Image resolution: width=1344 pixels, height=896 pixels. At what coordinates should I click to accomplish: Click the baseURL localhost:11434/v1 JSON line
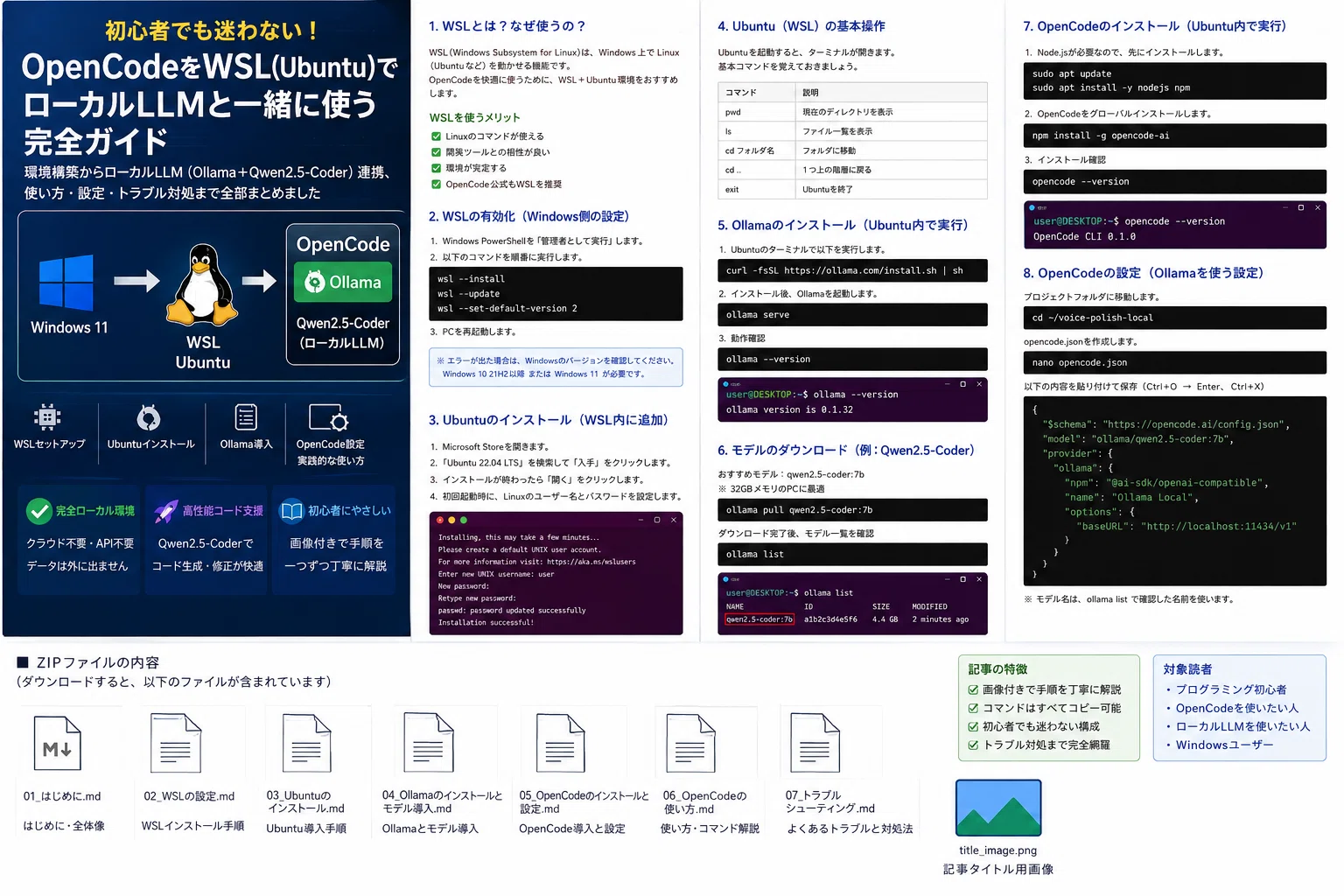pos(1186,527)
